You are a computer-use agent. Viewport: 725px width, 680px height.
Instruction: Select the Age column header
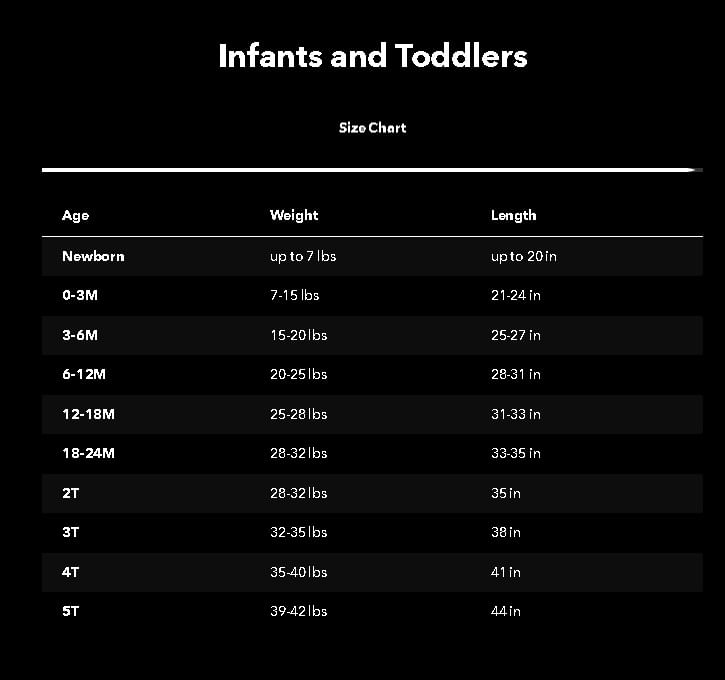[x=75, y=215]
